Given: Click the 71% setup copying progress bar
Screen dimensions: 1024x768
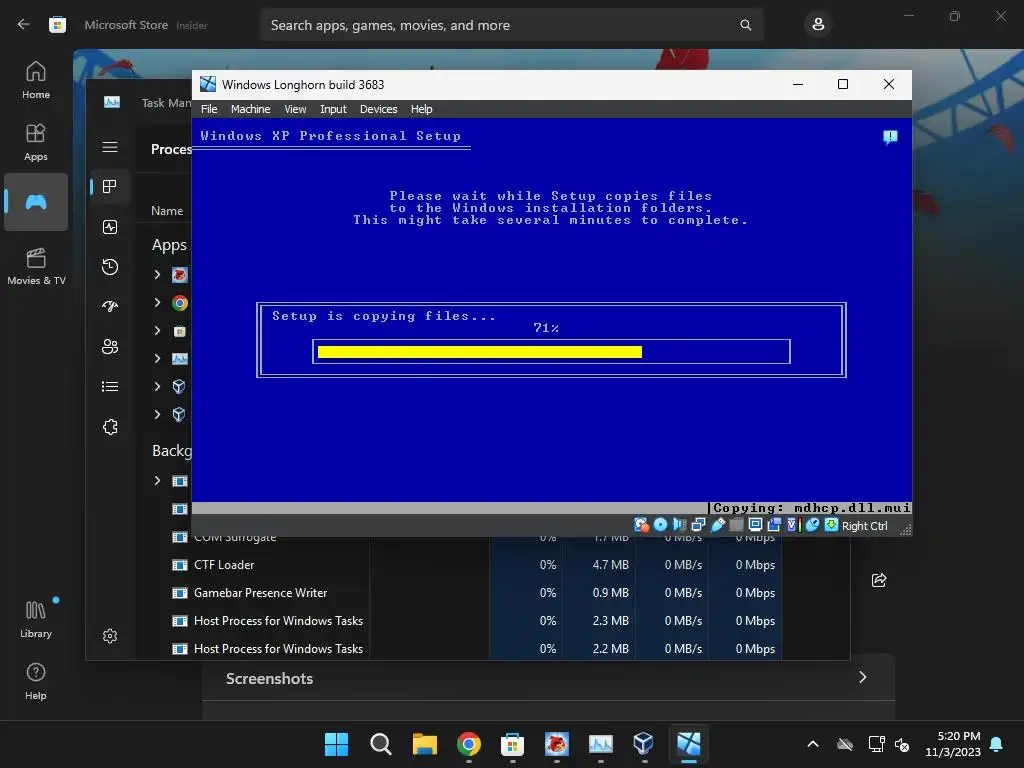Looking at the screenshot, I should click(x=551, y=352).
